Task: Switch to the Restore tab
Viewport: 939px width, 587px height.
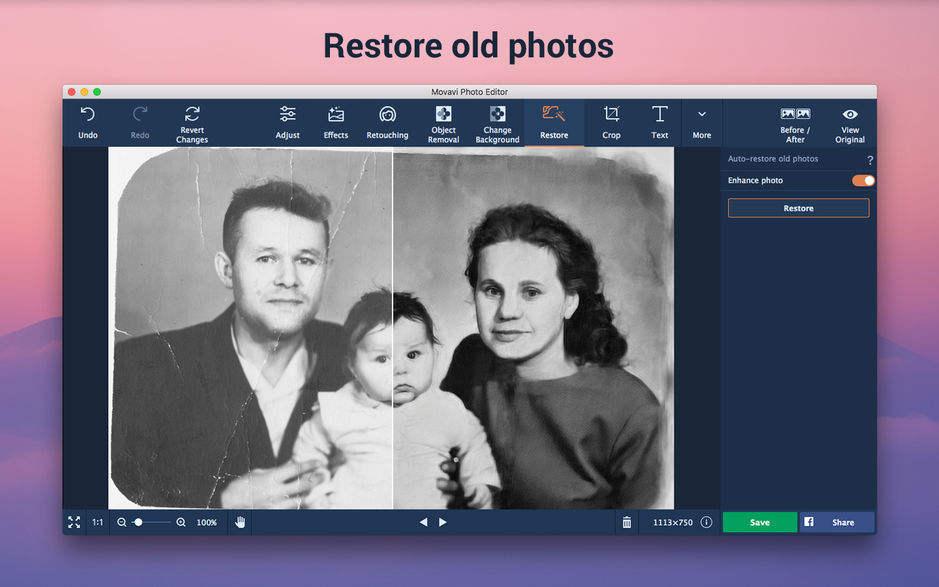Action: [x=554, y=122]
